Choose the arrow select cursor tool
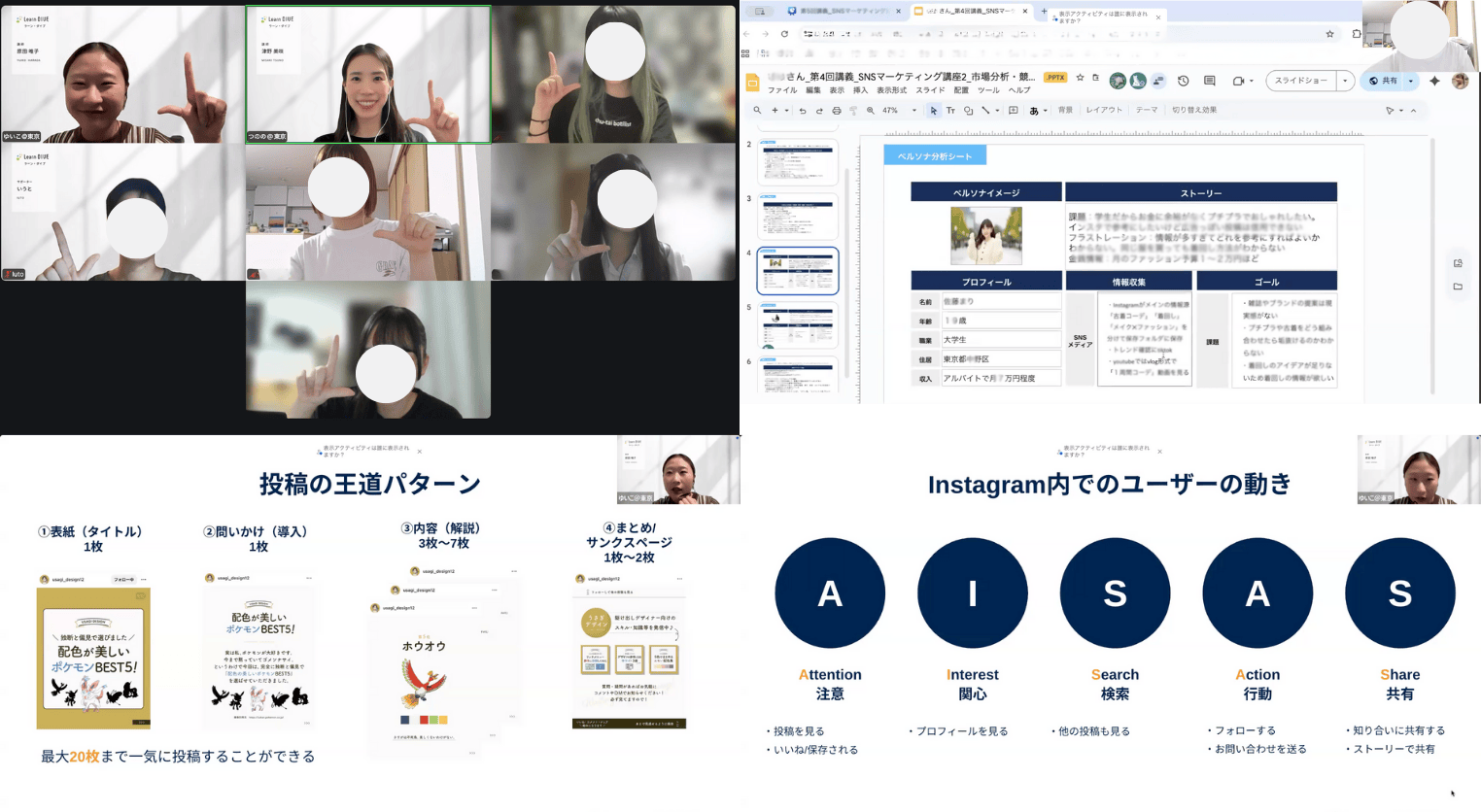This screenshot has width=1481, height=812. [x=933, y=111]
